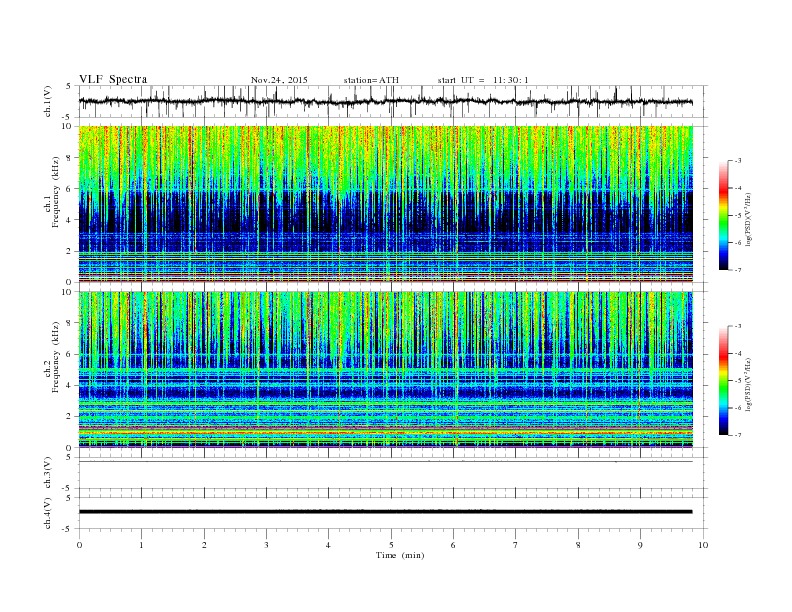Viewport: 792px width, 612px height.
Task: Click the upper PSD color bar
Action: click(723, 216)
